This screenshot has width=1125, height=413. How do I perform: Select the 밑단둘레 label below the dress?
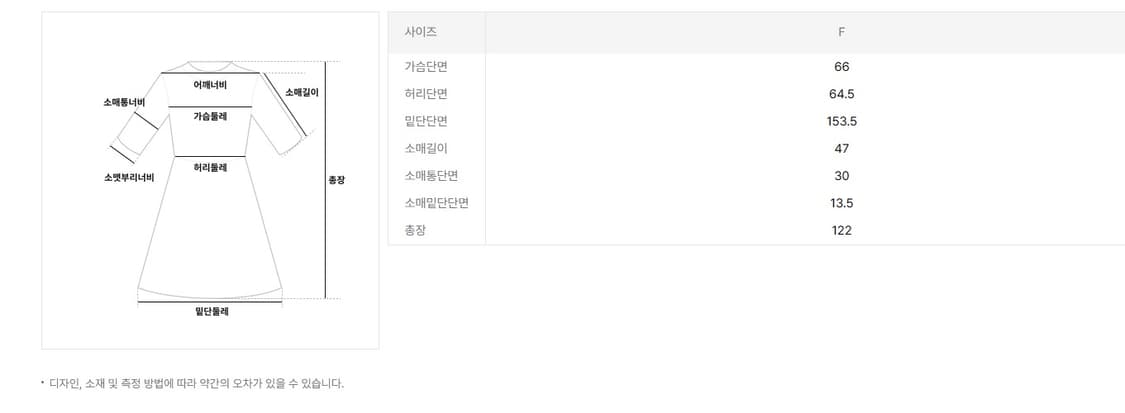(x=212, y=312)
